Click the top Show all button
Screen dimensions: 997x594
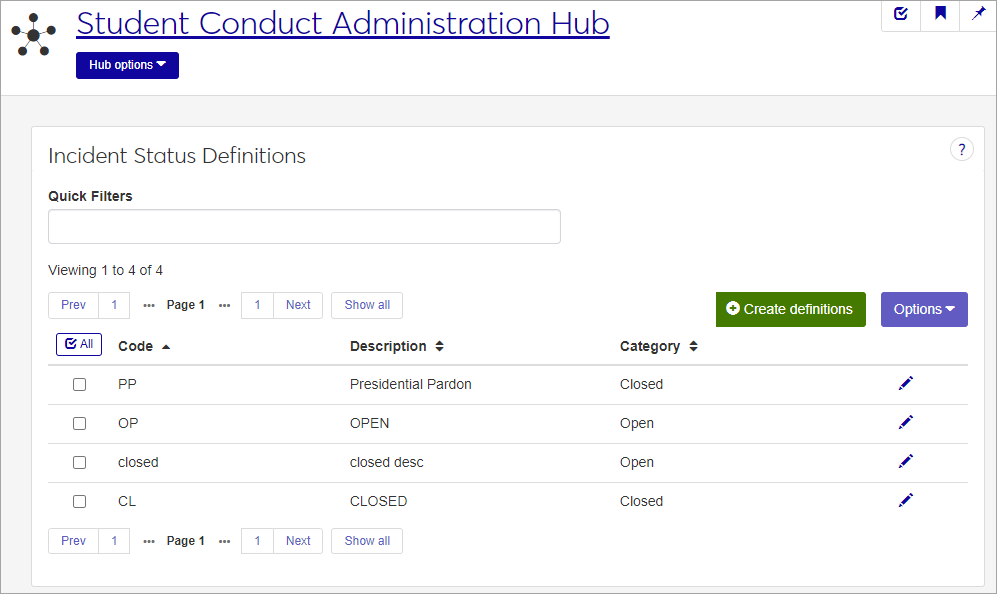click(x=367, y=305)
